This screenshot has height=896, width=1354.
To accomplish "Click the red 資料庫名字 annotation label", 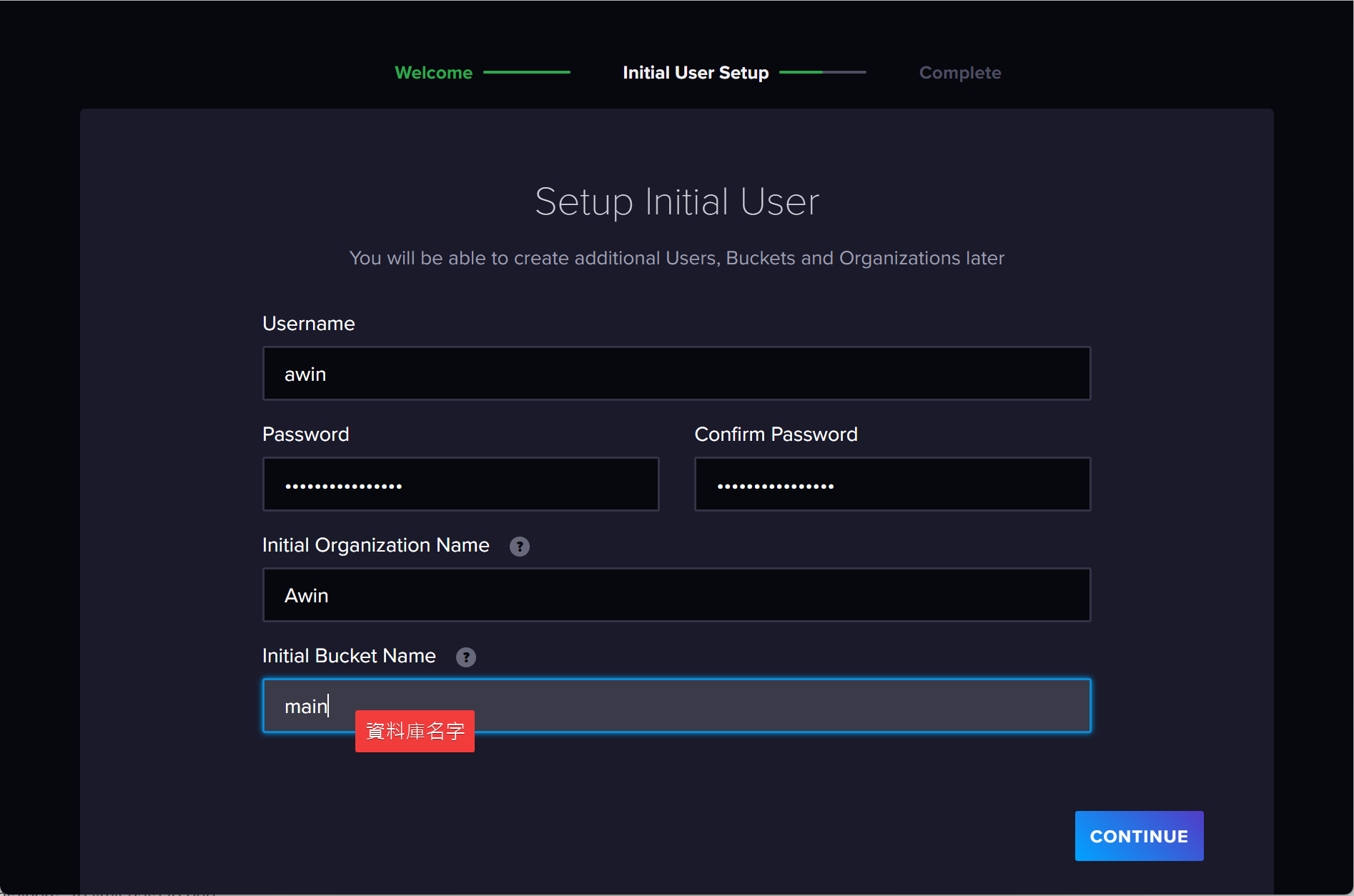I will click(x=415, y=731).
